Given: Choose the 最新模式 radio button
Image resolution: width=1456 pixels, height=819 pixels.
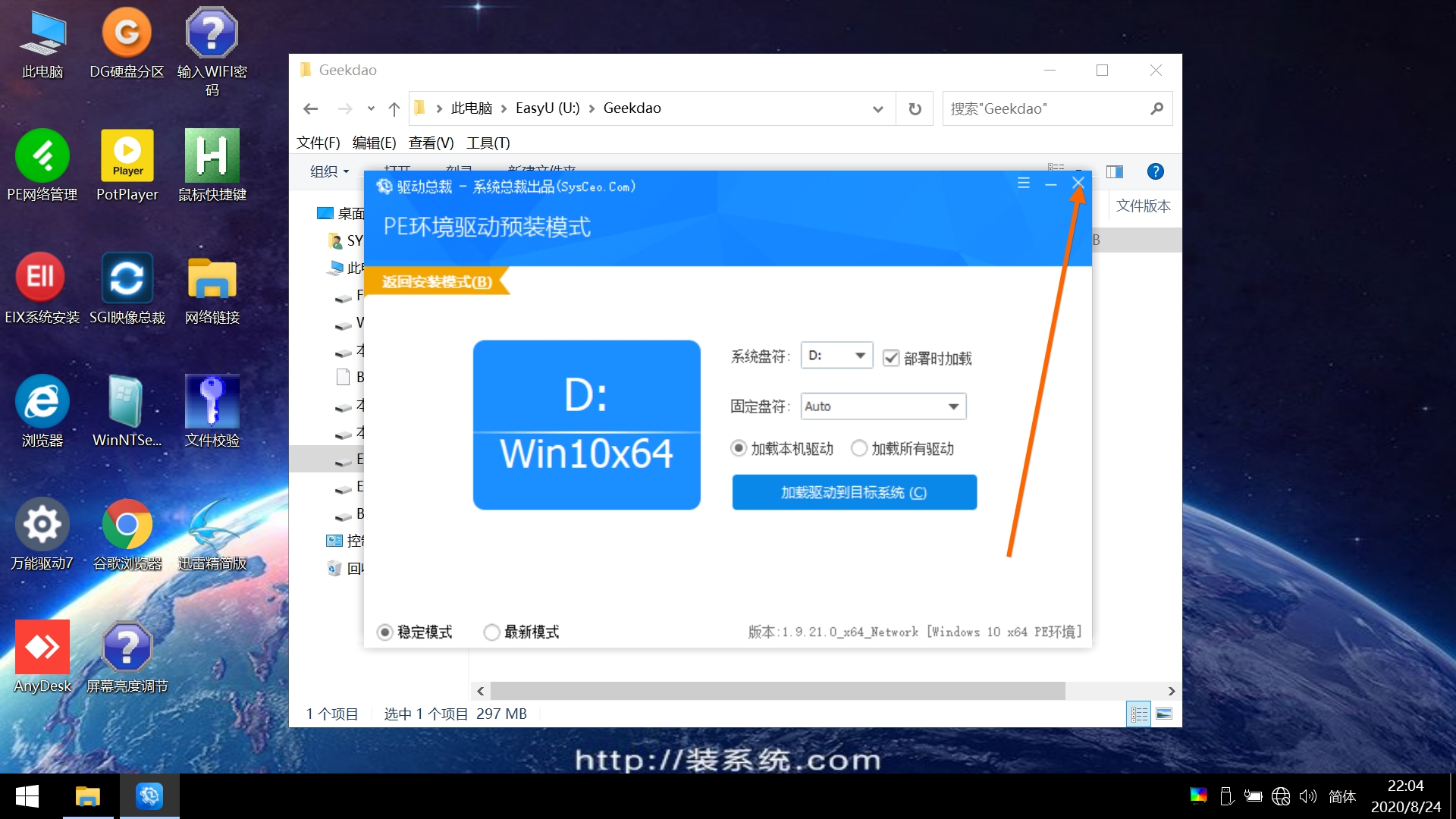Looking at the screenshot, I should (x=491, y=632).
